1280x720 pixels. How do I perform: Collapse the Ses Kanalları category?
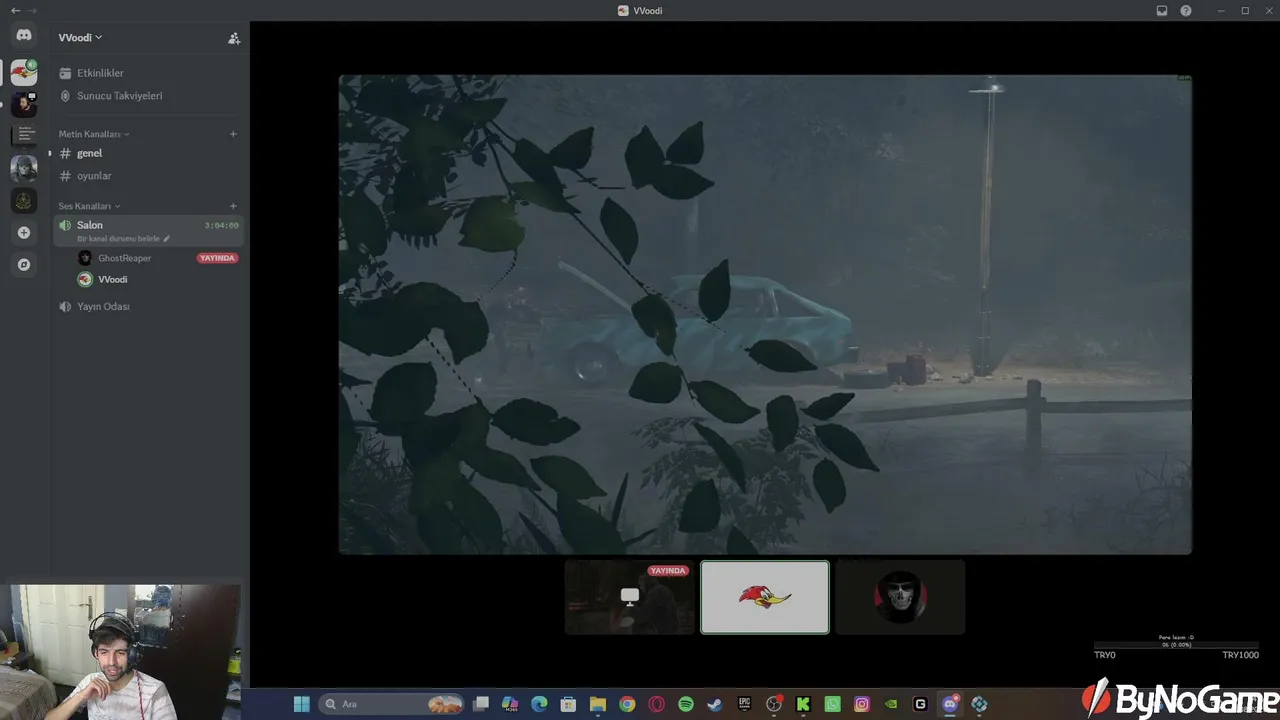[x=89, y=206]
